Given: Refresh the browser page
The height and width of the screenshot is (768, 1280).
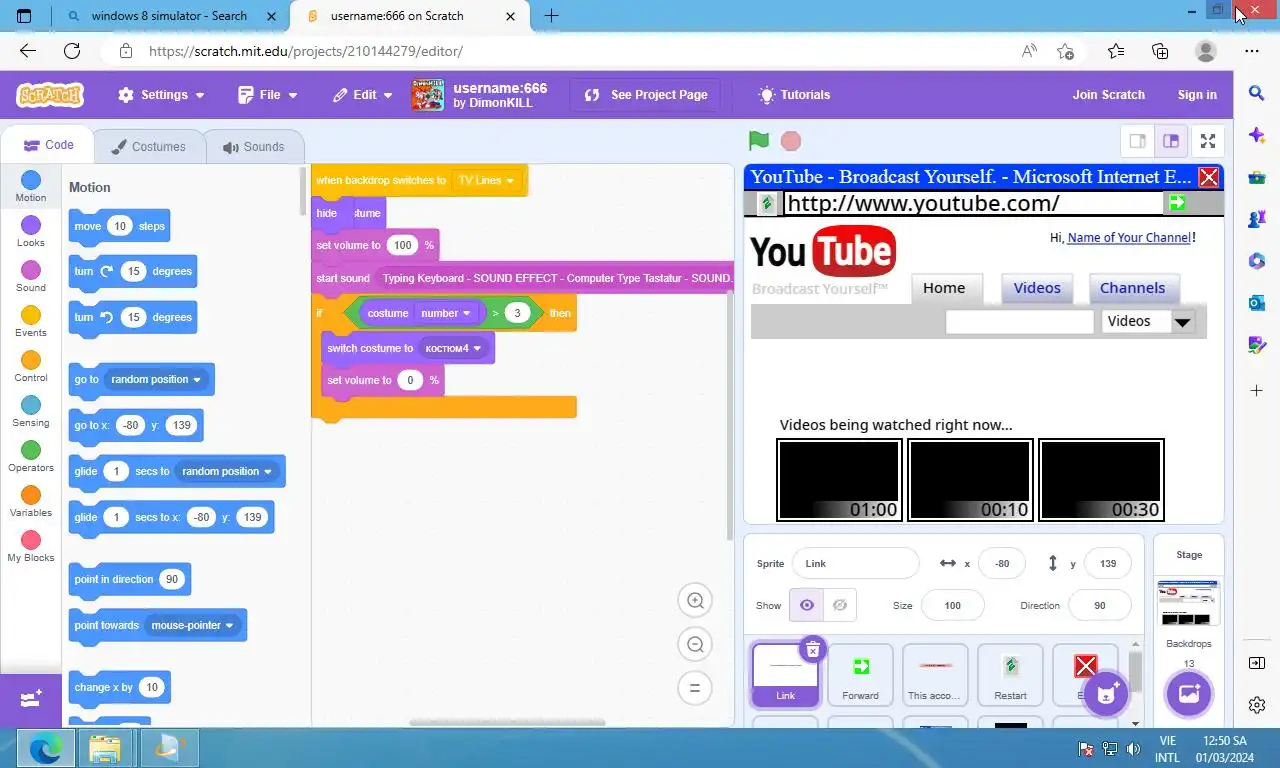Looking at the screenshot, I should [72, 51].
